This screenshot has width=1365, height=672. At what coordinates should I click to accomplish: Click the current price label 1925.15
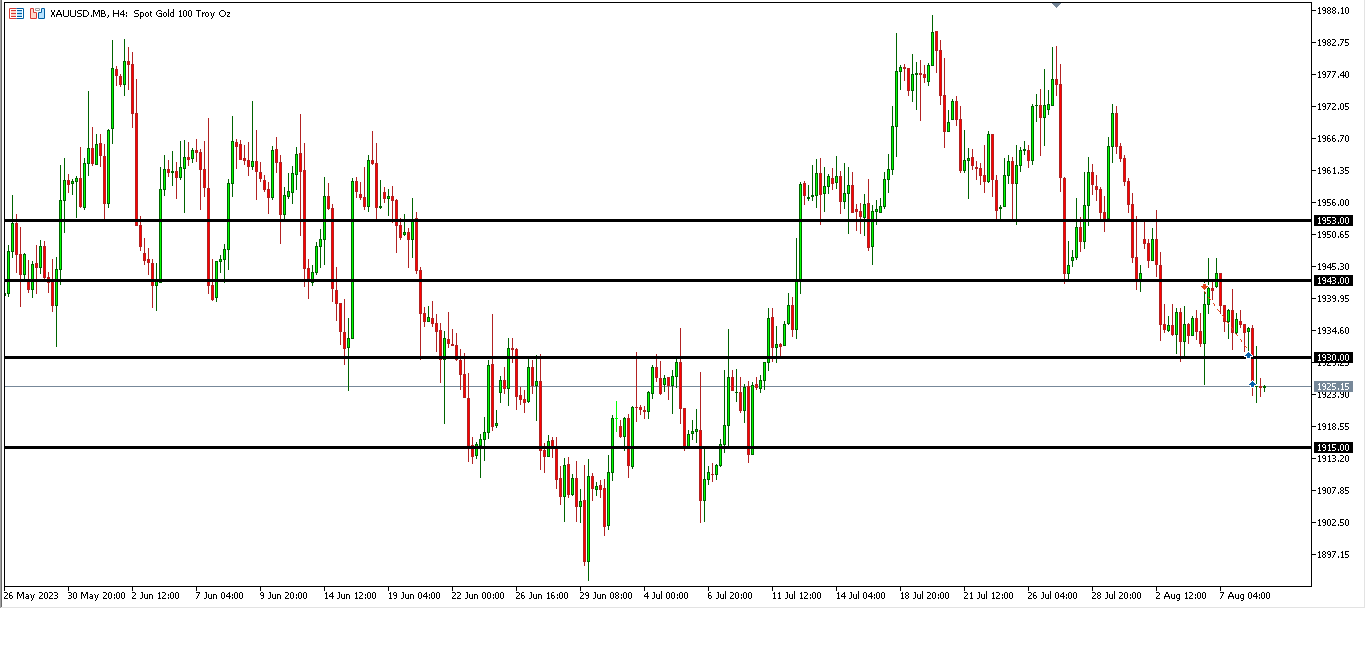pyautogui.click(x=1333, y=386)
